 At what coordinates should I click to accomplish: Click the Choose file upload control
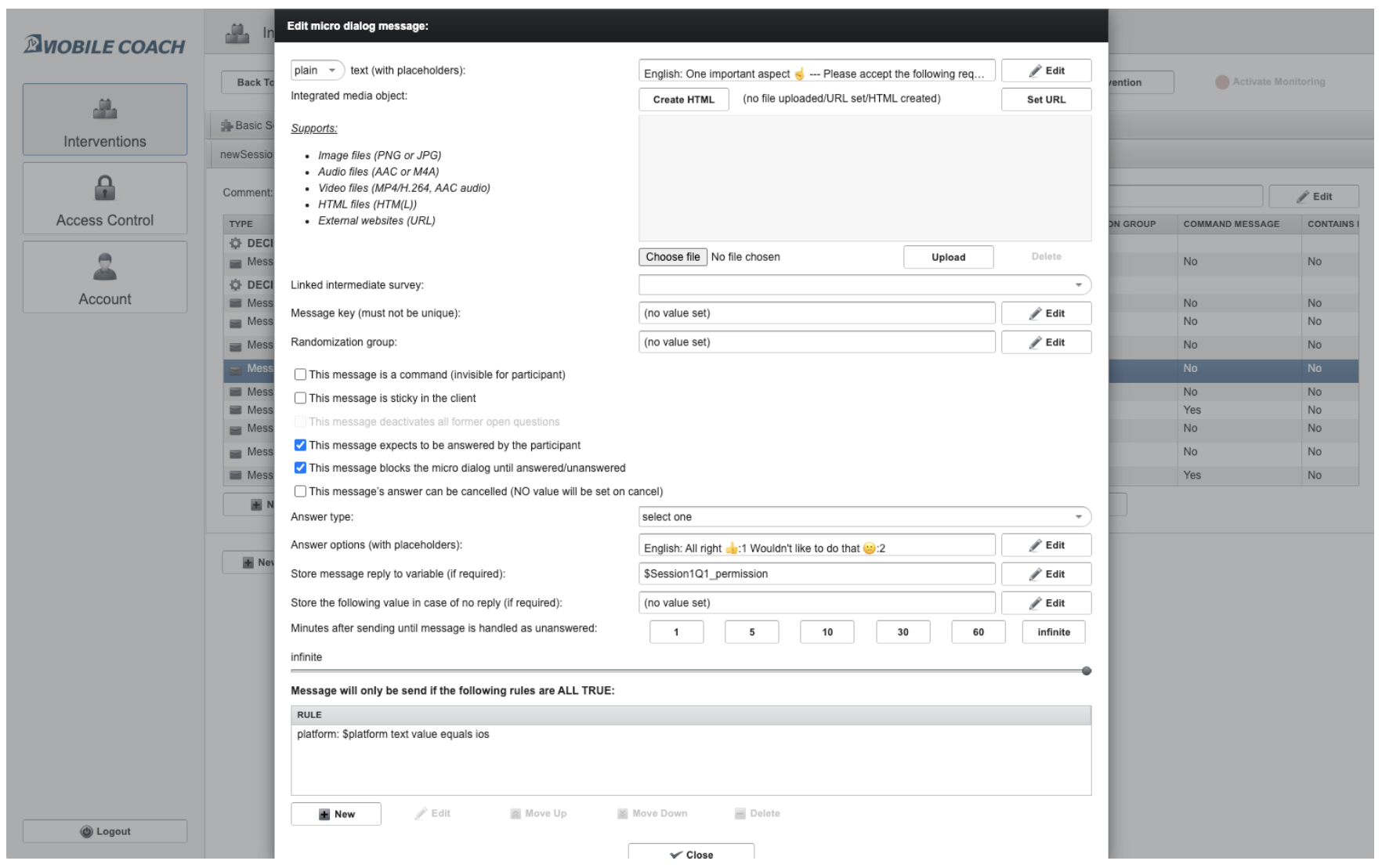click(x=672, y=257)
